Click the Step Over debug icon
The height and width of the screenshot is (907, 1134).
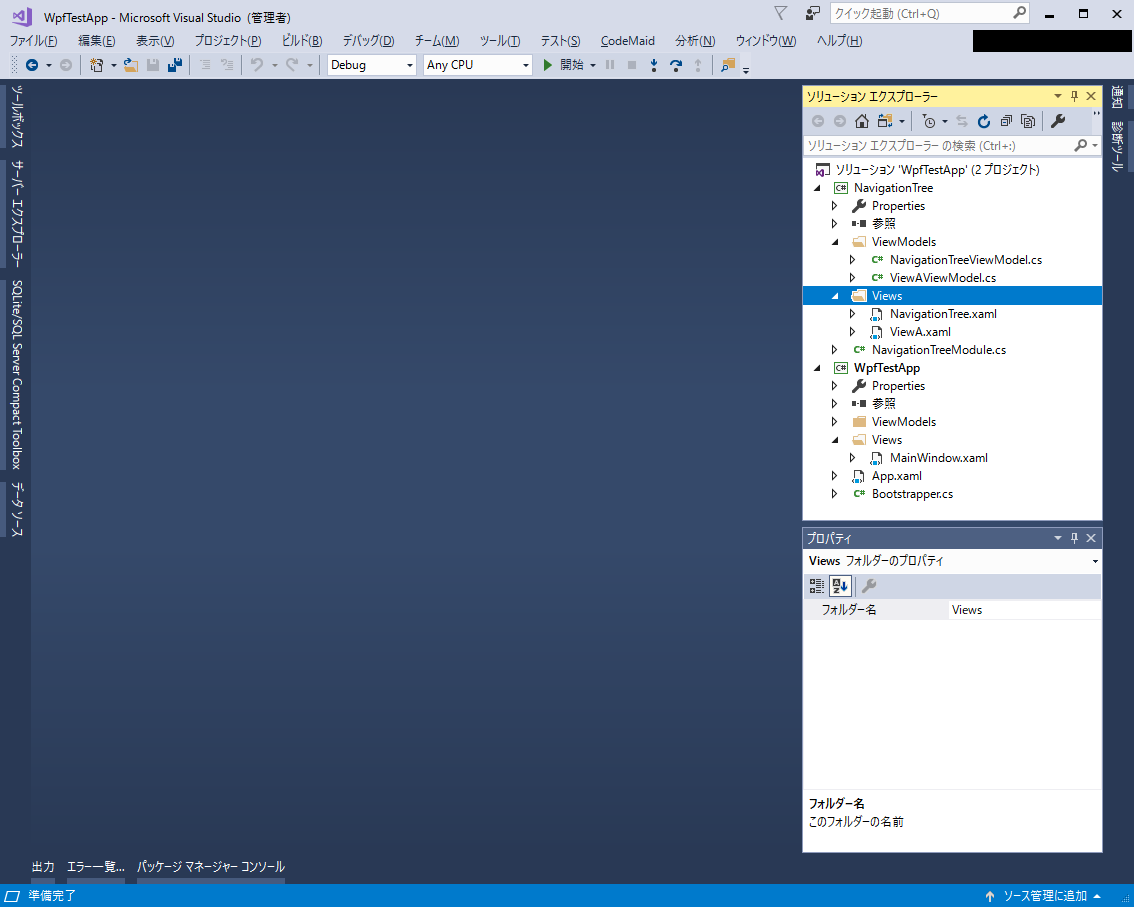(x=675, y=65)
